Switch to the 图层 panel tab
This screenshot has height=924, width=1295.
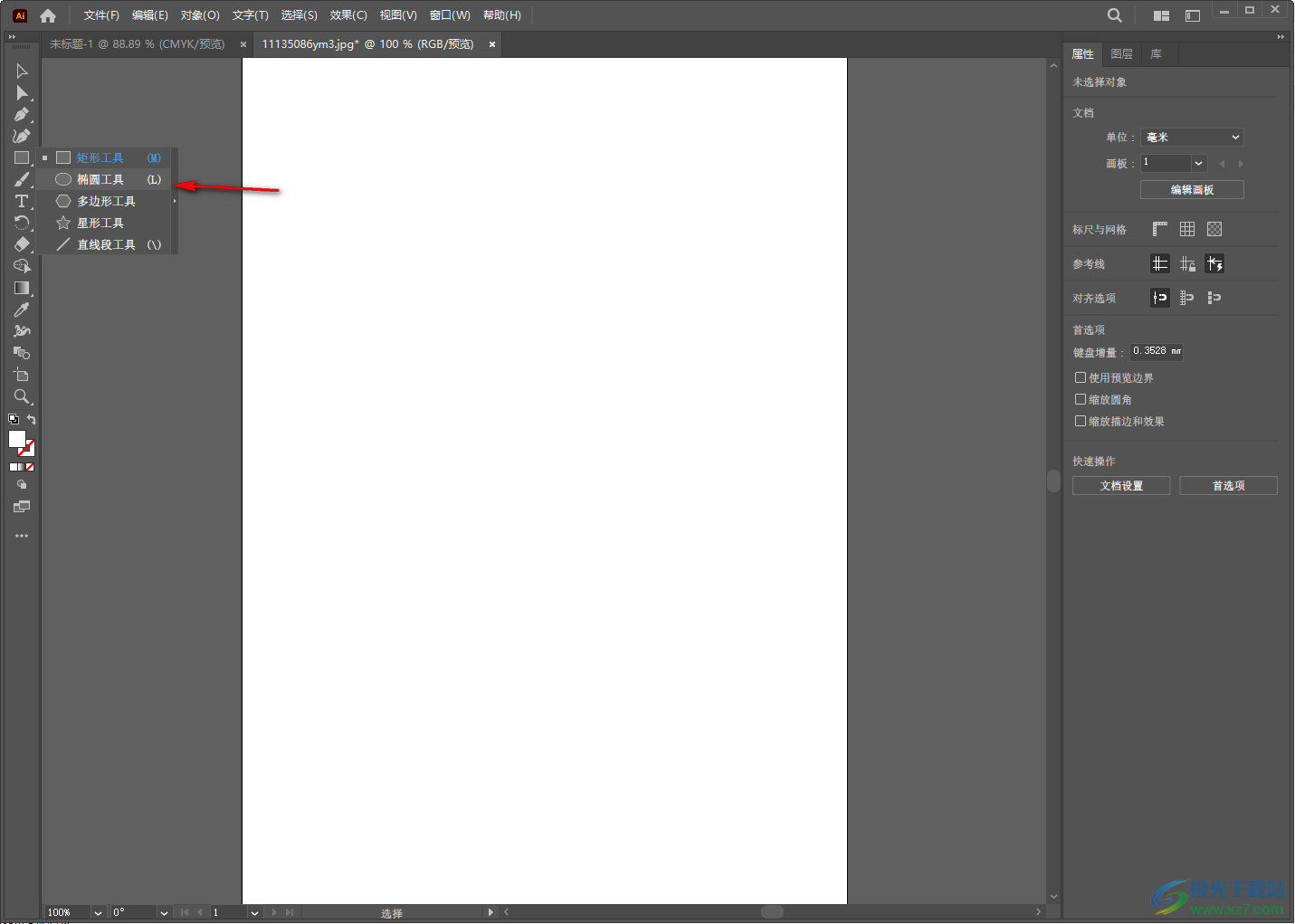pyautogui.click(x=1122, y=53)
